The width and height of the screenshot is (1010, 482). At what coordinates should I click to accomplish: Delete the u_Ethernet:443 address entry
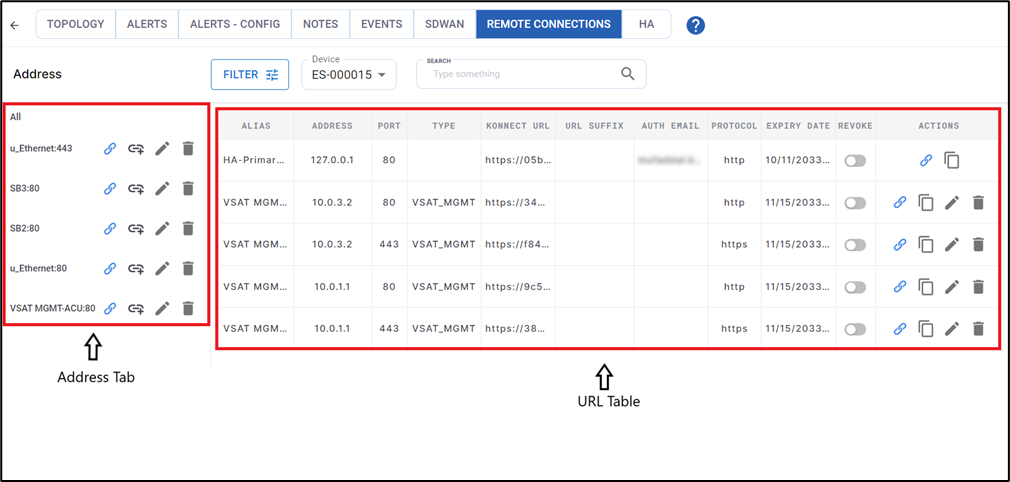(188, 149)
